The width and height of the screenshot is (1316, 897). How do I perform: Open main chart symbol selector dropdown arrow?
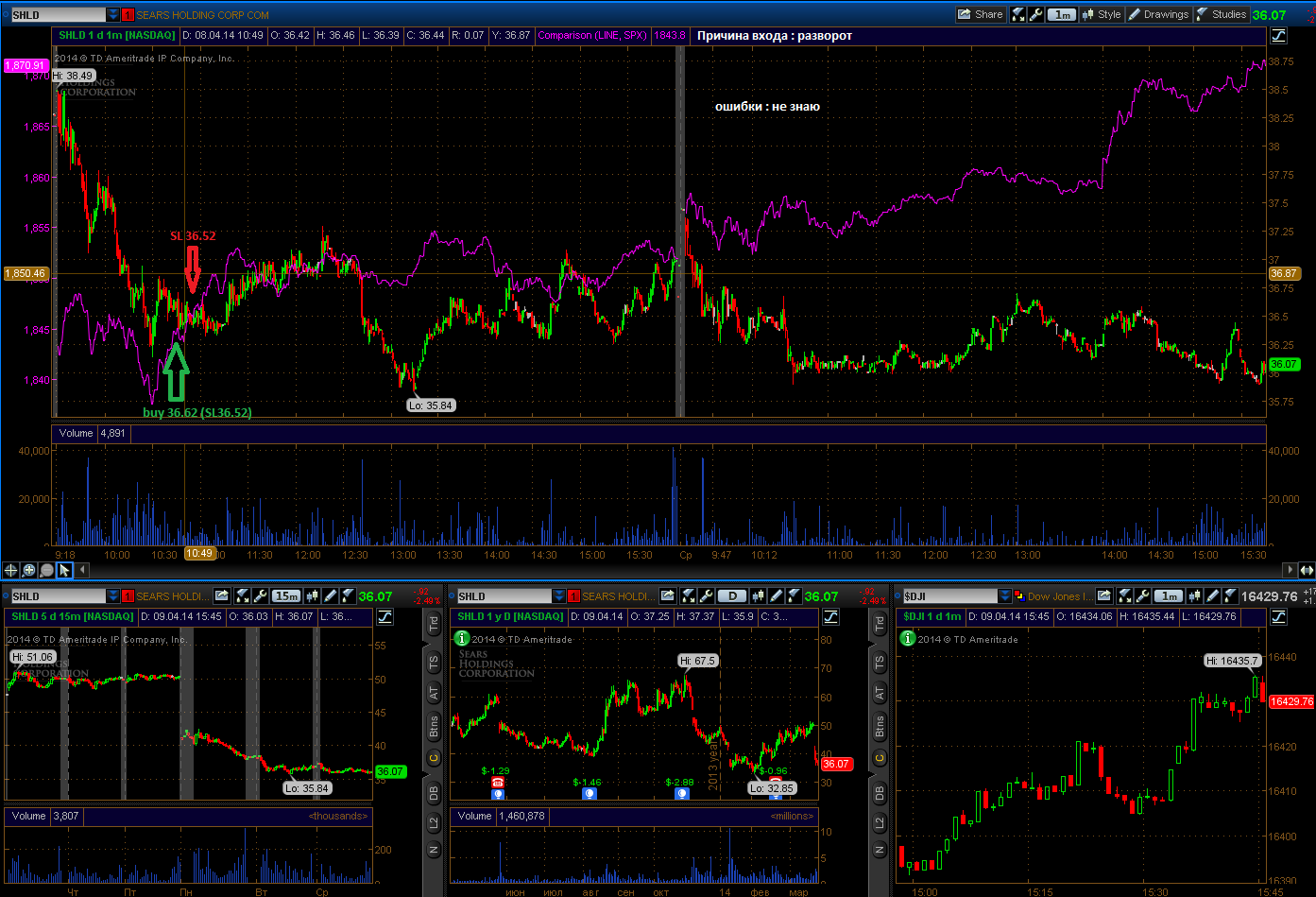(113, 15)
